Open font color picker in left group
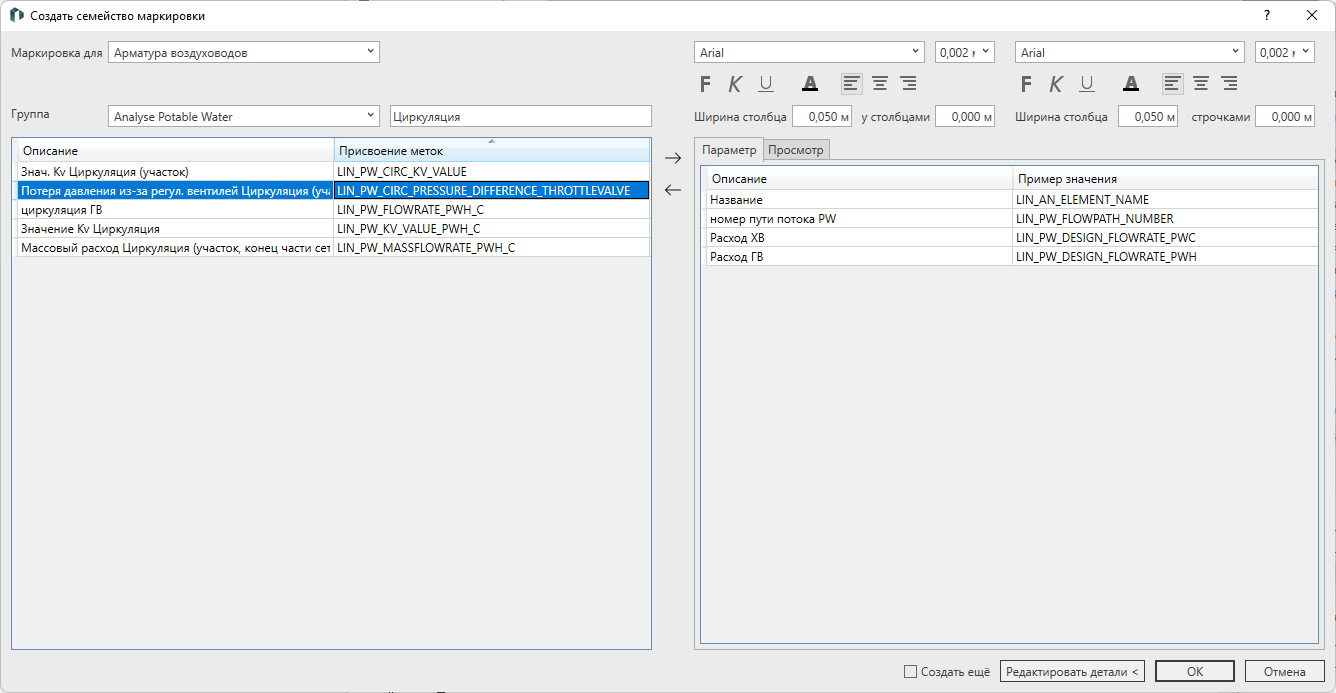The height and width of the screenshot is (693, 1336). 810,84
